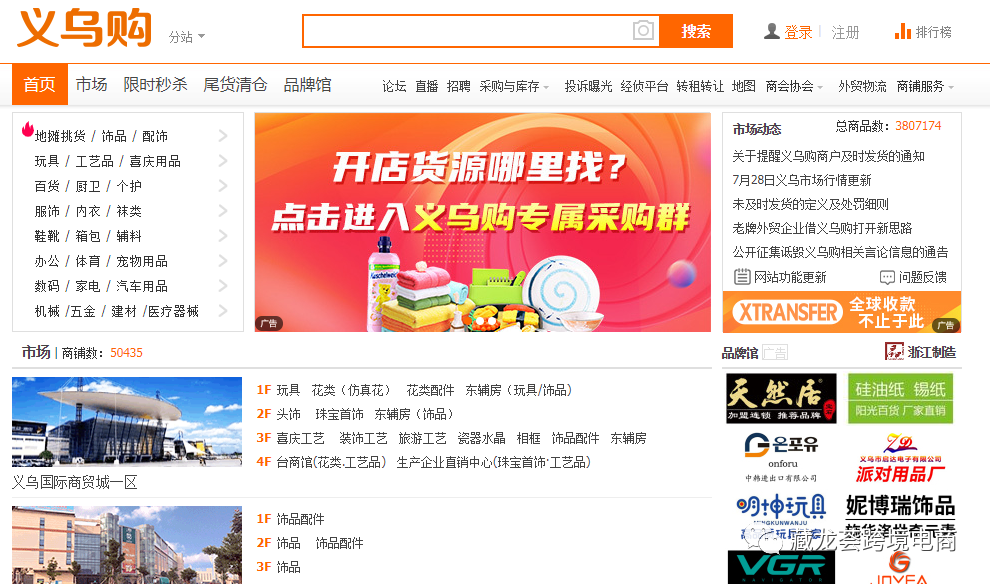Open the onforu brand logo
The width and height of the screenshot is (990, 584).
[x=781, y=458]
